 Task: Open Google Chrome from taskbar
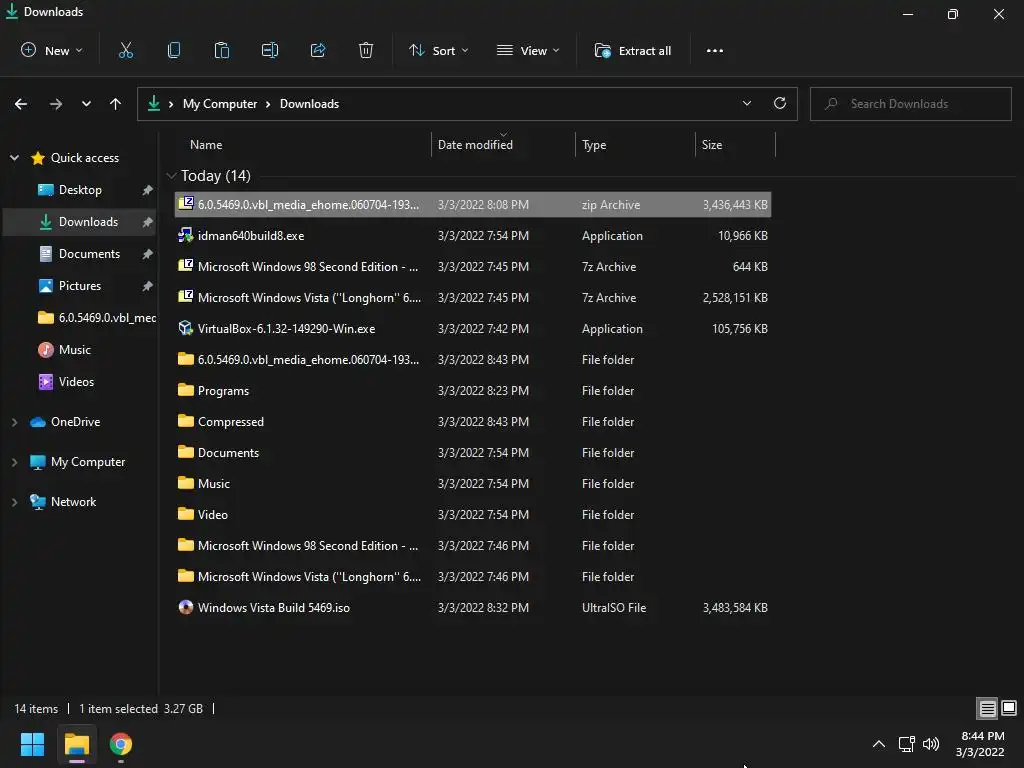click(121, 744)
